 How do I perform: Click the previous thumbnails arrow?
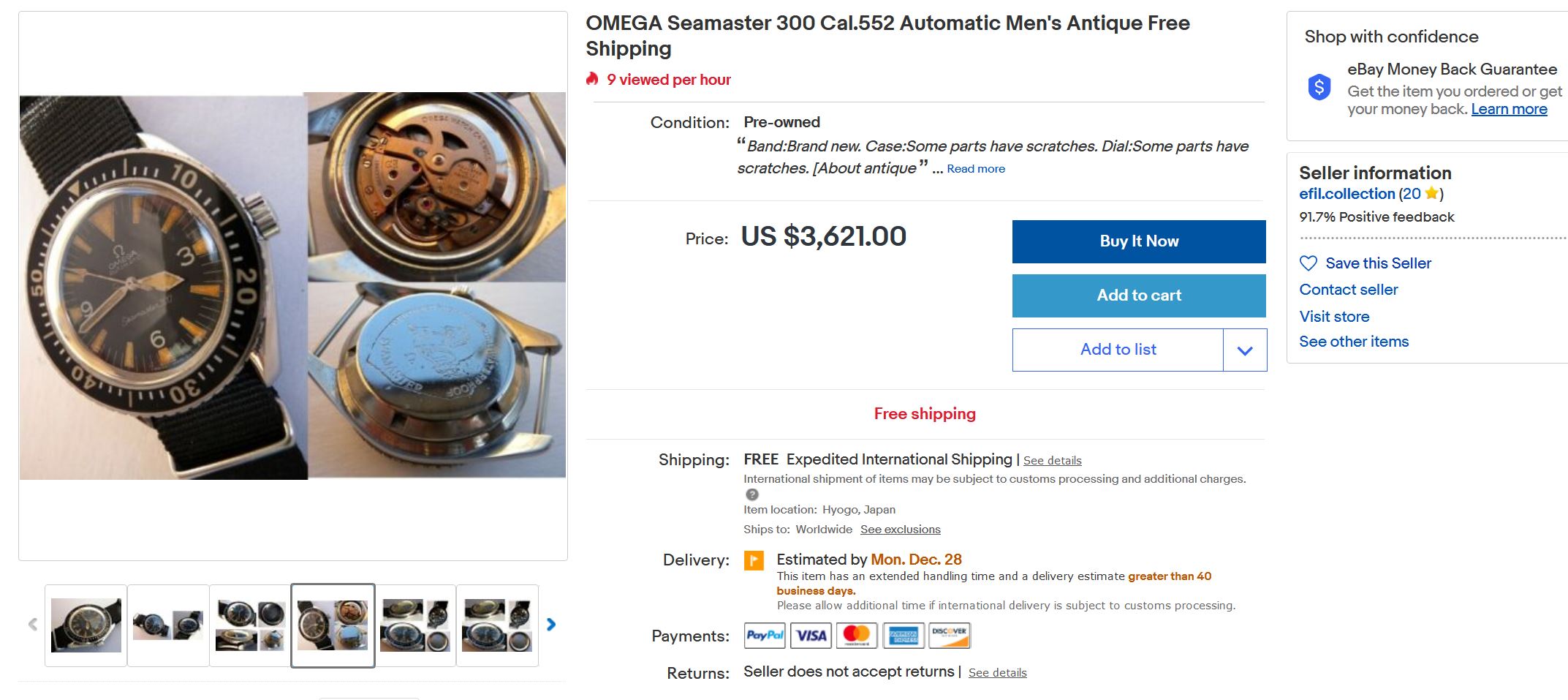pos(33,625)
